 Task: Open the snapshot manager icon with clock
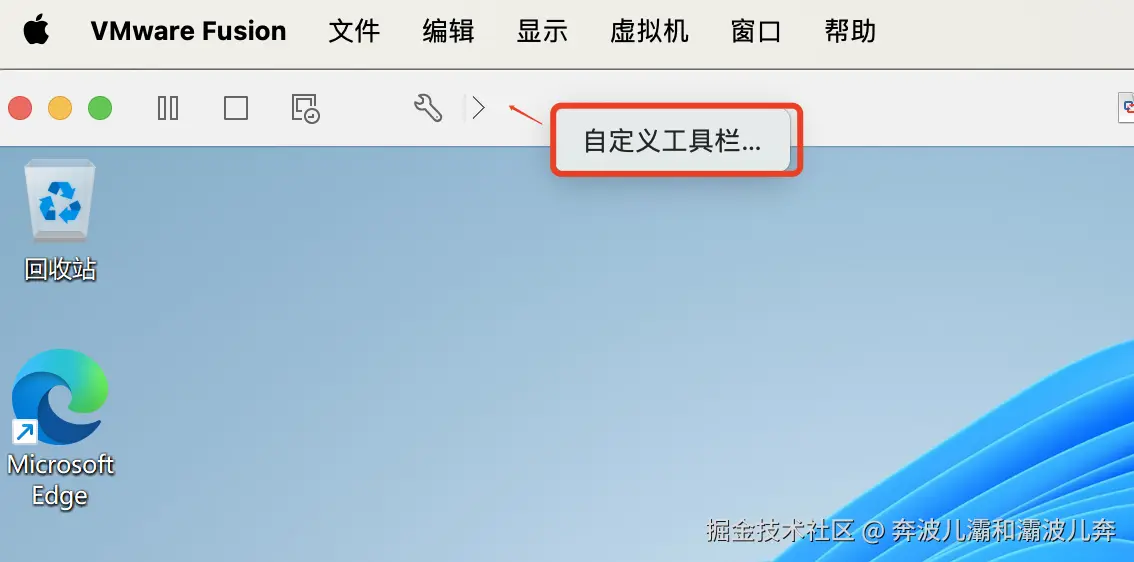305,108
